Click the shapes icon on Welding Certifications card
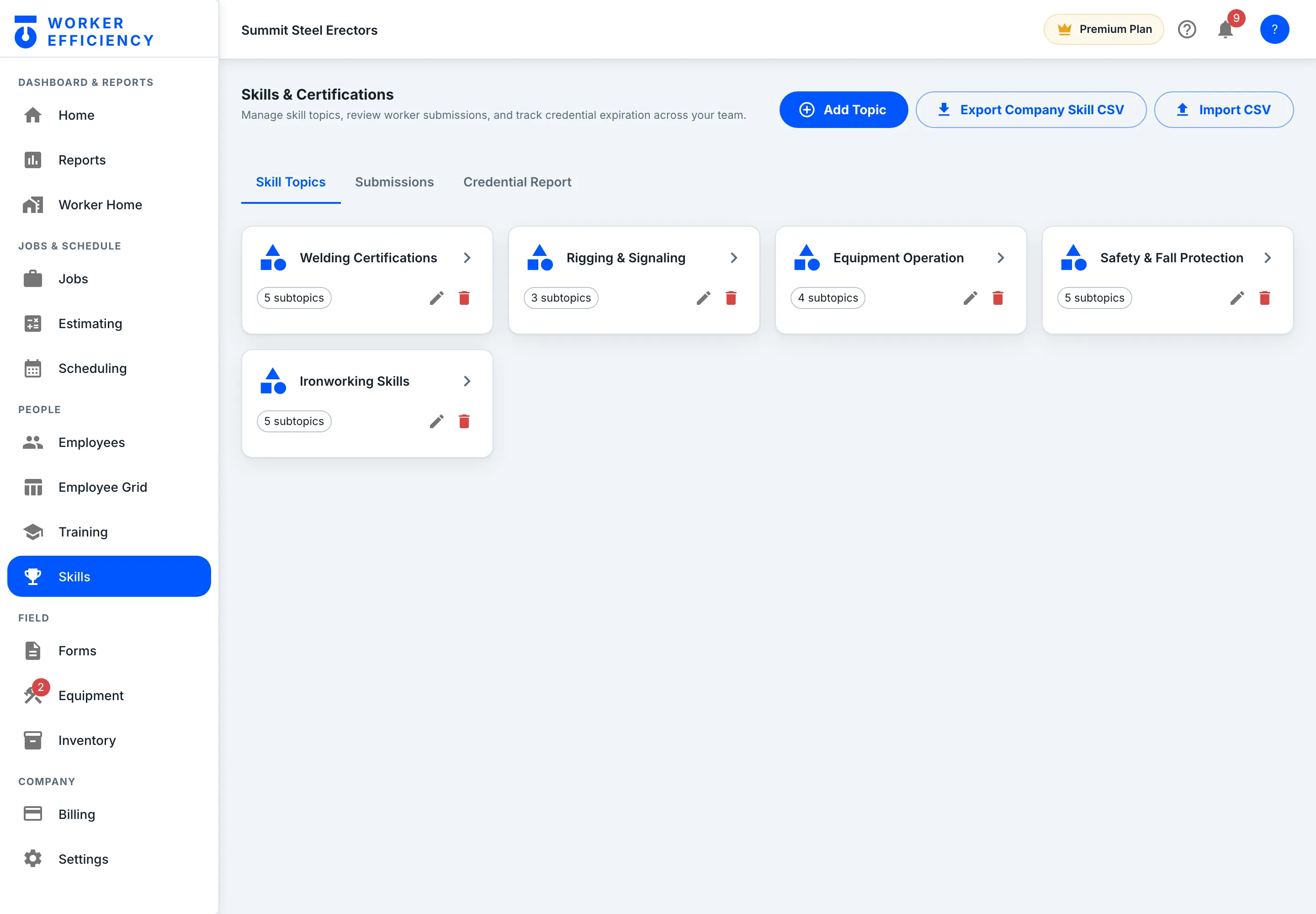The image size is (1316, 914). tap(273, 258)
